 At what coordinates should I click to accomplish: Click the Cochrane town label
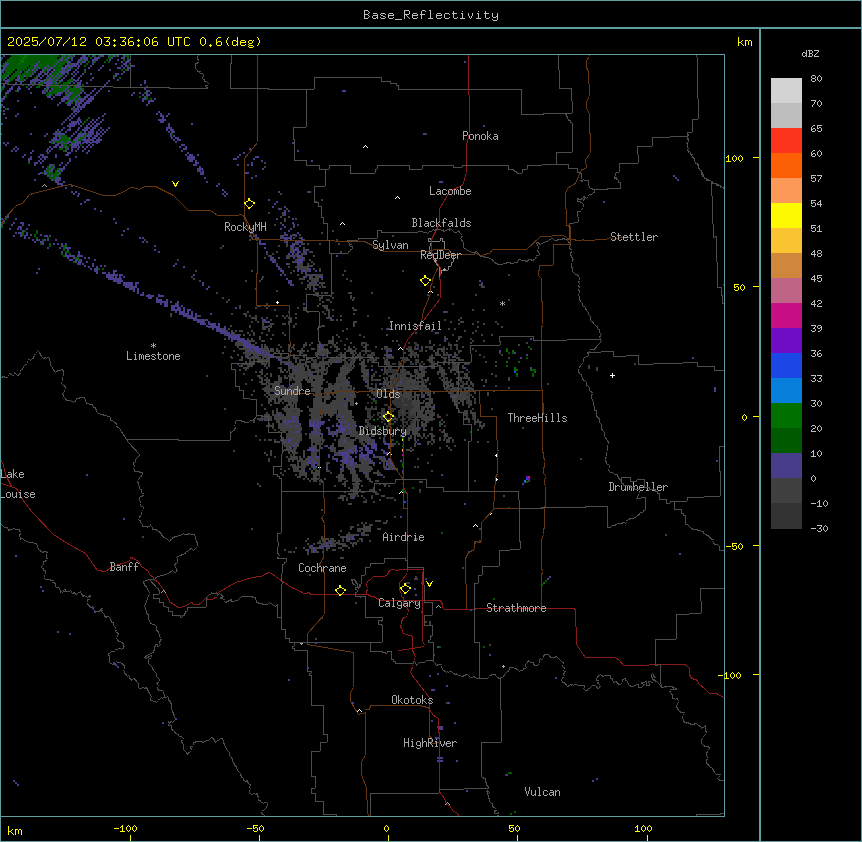click(322, 568)
